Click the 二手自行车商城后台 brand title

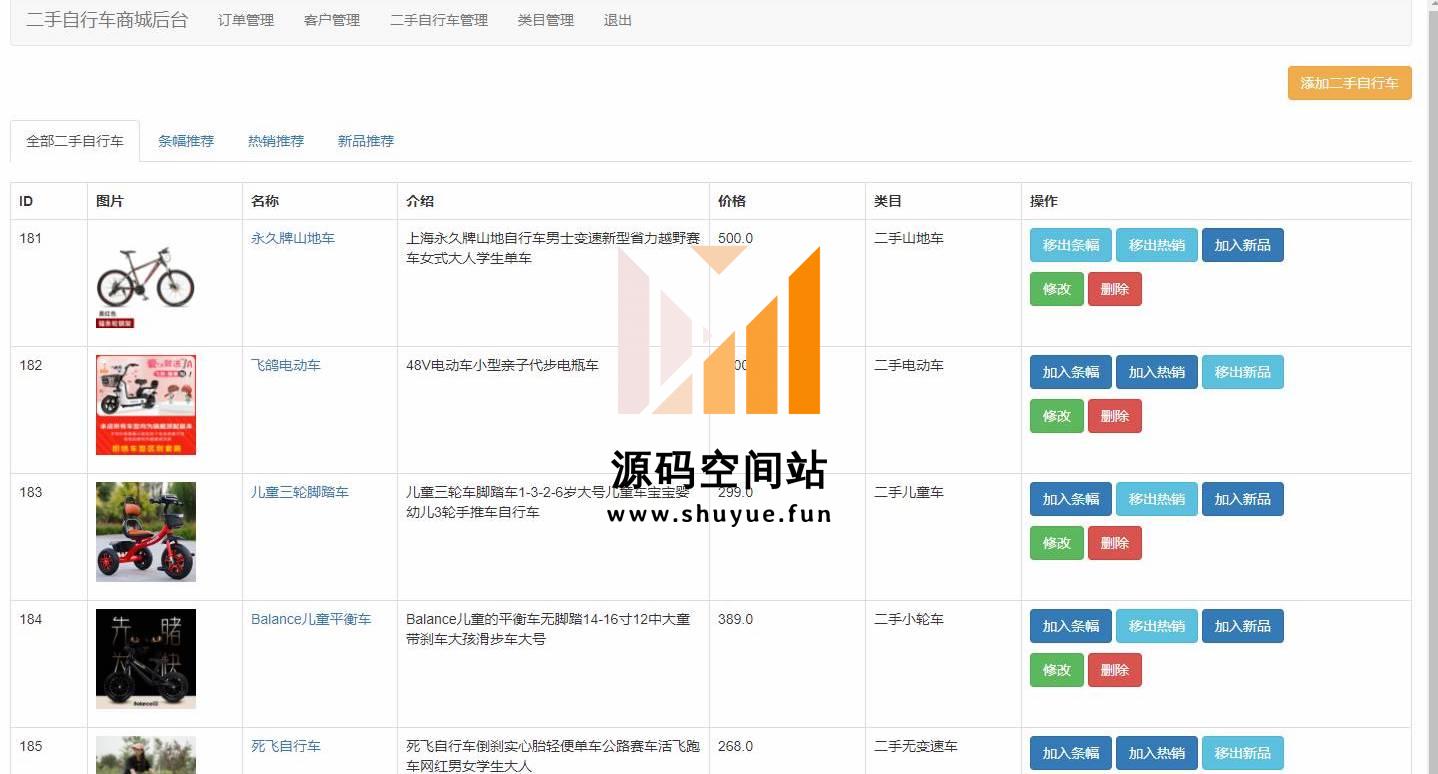point(107,20)
